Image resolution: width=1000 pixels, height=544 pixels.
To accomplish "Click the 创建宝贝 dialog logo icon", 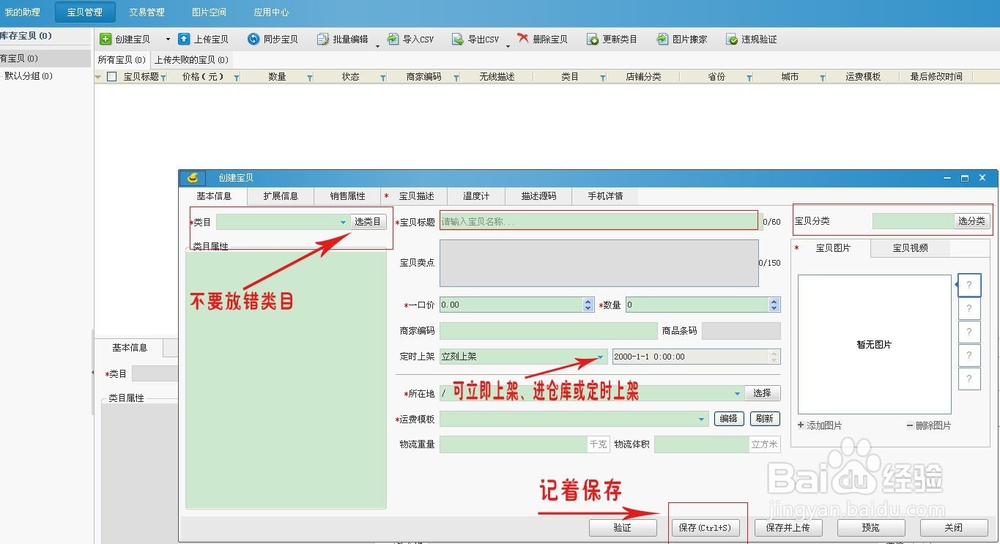I will point(193,178).
